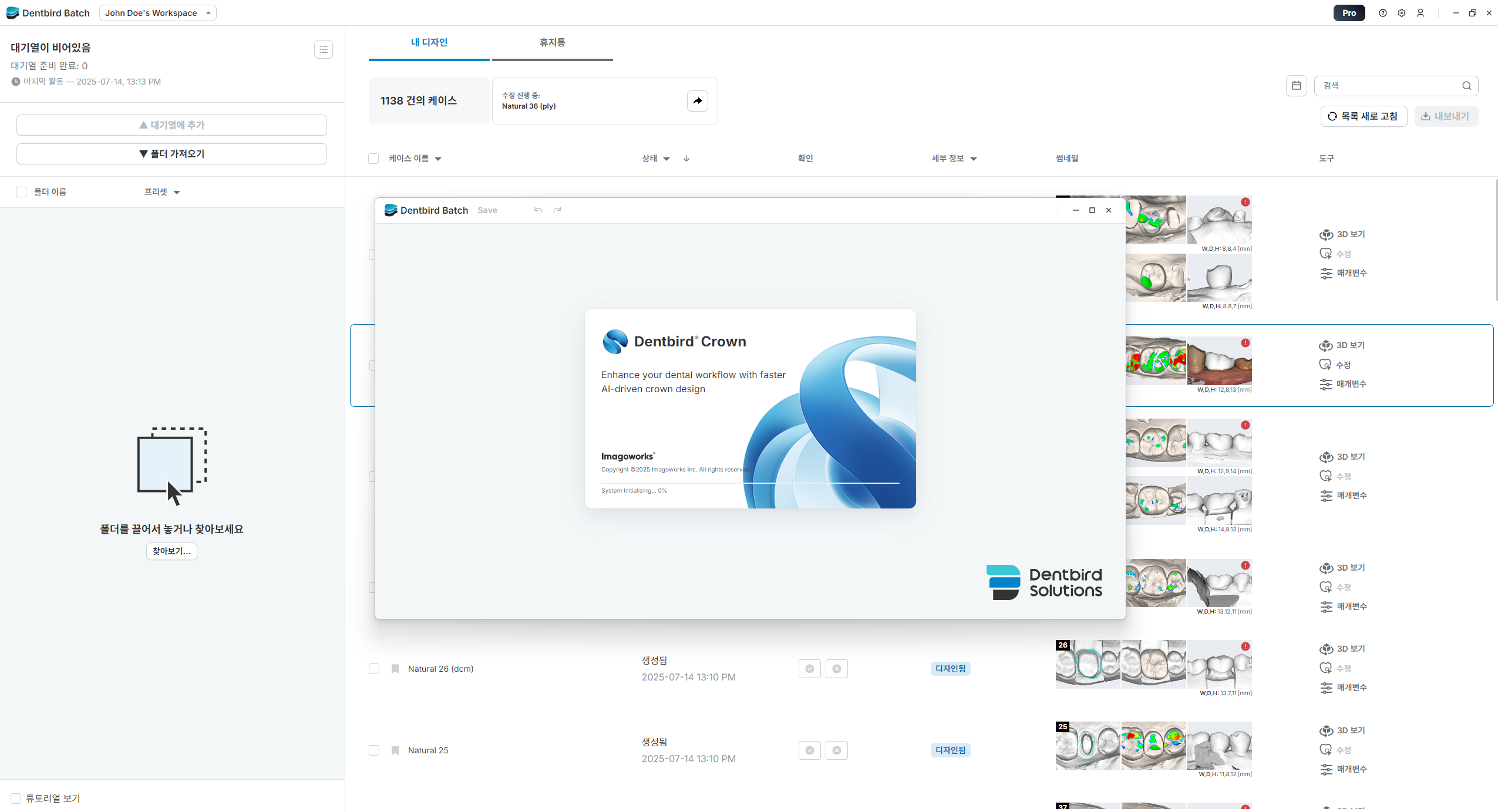The width and height of the screenshot is (1498, 812).
Task: Switch to the 휴지통 tab
Action: [552, 42]
